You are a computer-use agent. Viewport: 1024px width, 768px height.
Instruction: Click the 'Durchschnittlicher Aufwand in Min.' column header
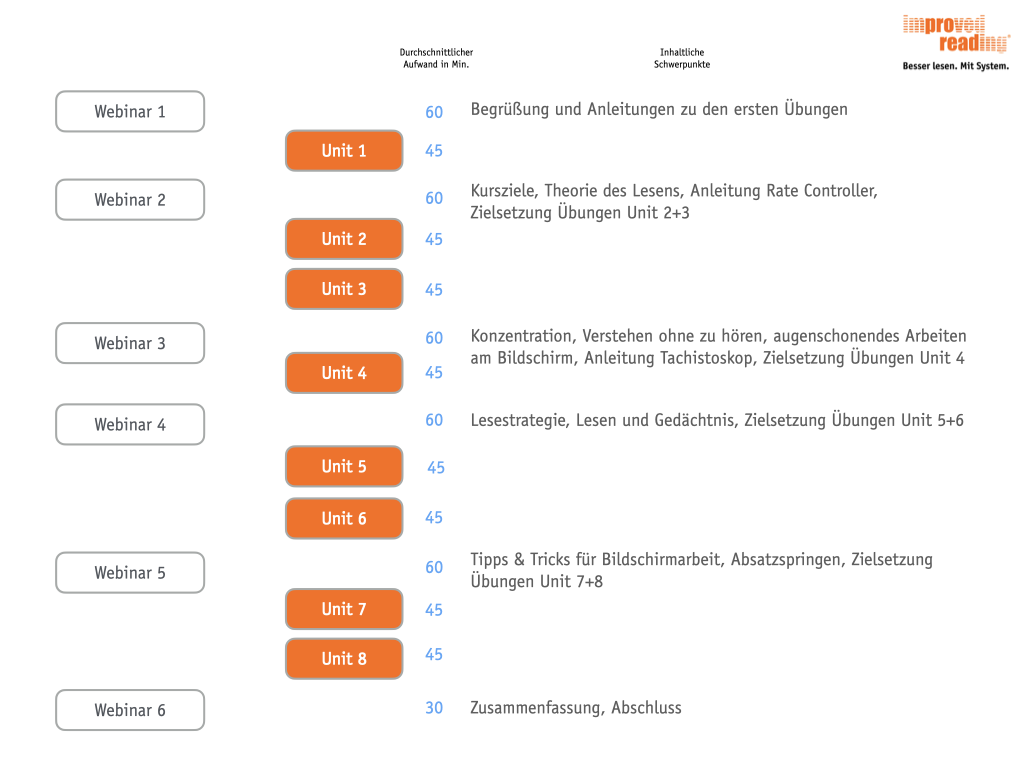[436, 58]
